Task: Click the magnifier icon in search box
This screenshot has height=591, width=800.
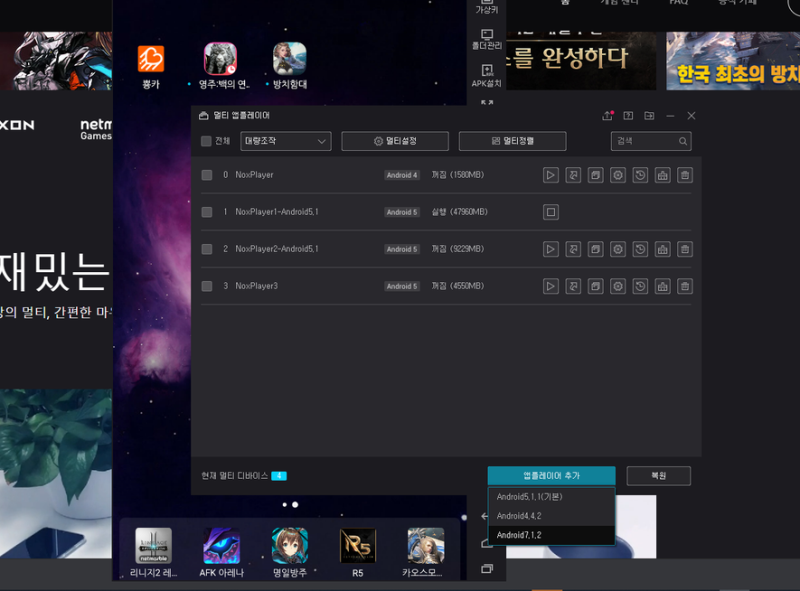Action: tap(683, 141)
